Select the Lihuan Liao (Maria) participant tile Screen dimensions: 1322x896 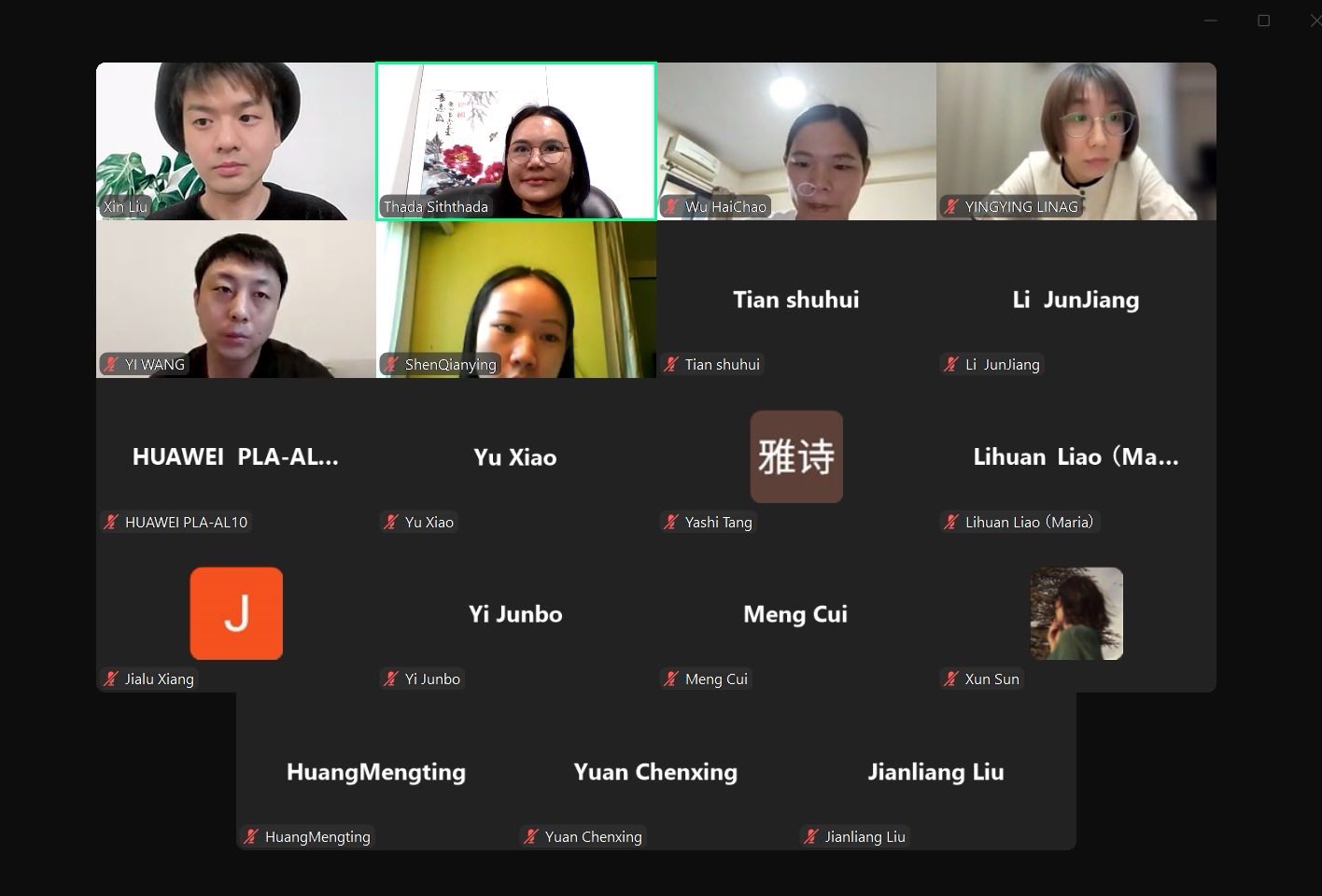point(1076,456)
